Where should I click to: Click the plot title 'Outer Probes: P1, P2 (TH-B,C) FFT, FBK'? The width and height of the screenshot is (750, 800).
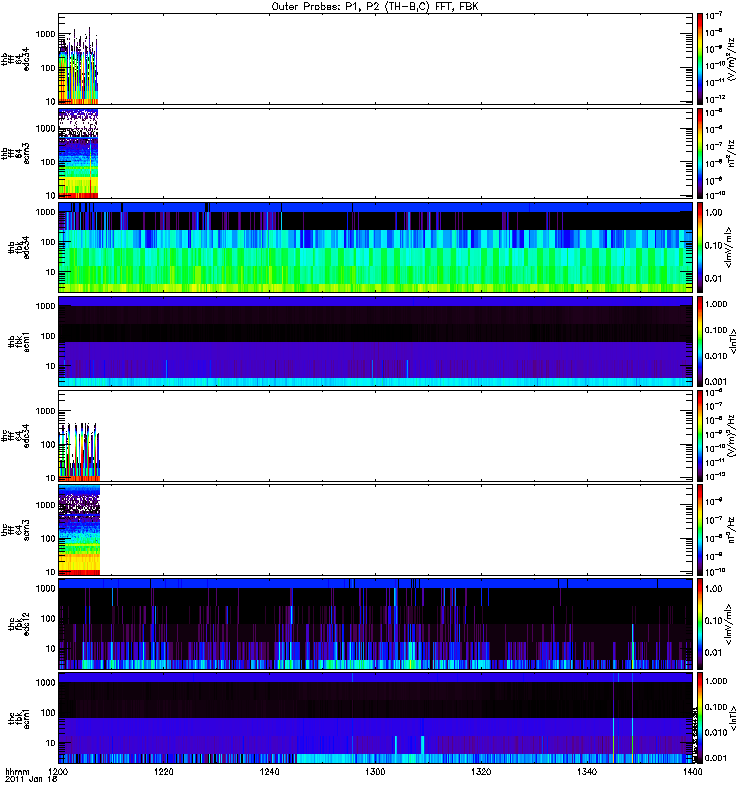pyautogui.click(x=375, y=7)
